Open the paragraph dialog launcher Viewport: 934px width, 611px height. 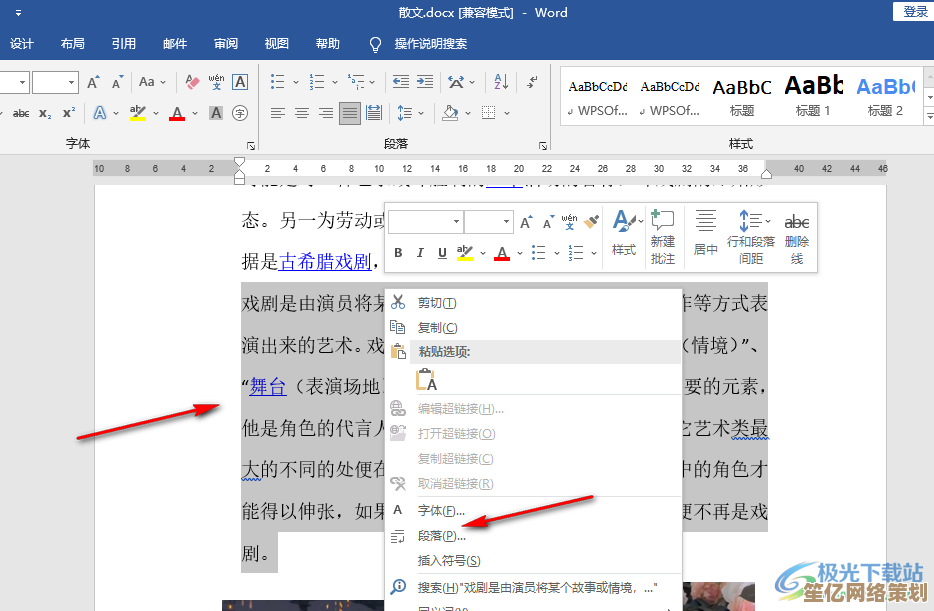[x=543, y=145]
